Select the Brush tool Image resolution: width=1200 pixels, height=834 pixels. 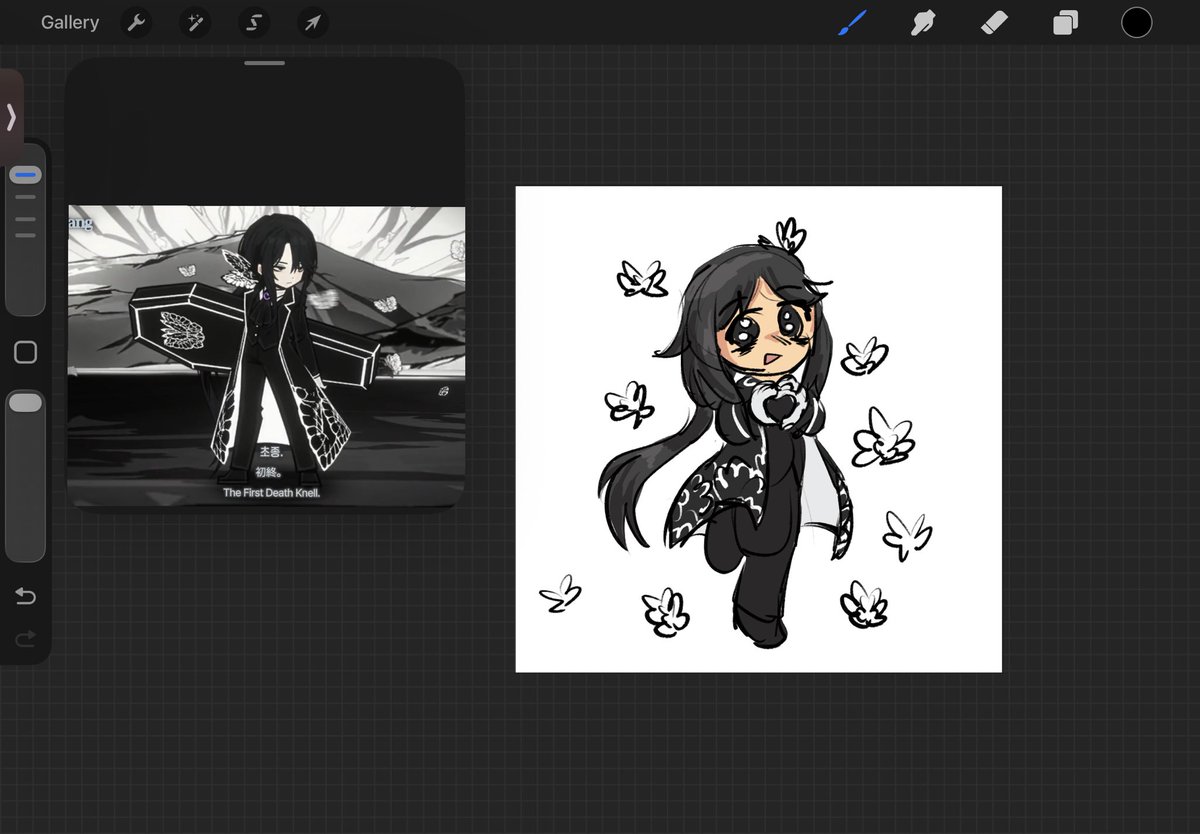coord(852,22)
